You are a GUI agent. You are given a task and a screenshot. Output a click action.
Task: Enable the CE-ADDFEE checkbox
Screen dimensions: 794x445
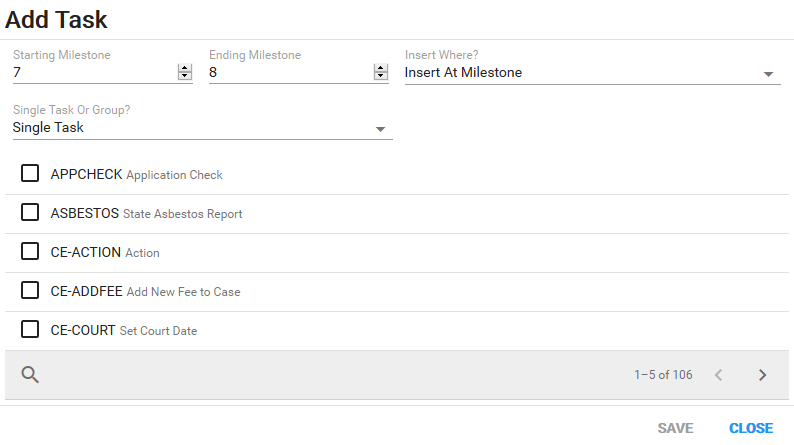pyautogui.click(x=30, y=290)
